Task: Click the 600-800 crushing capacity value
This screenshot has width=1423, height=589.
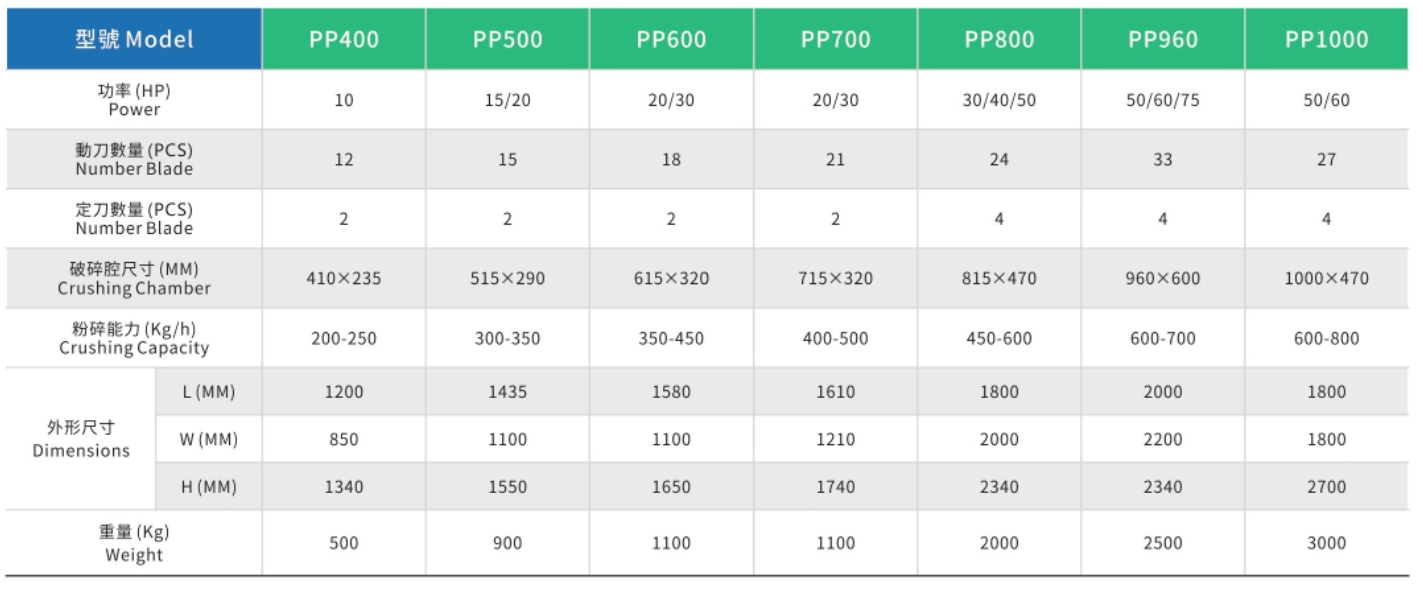Action: (x=1326, y=338)
